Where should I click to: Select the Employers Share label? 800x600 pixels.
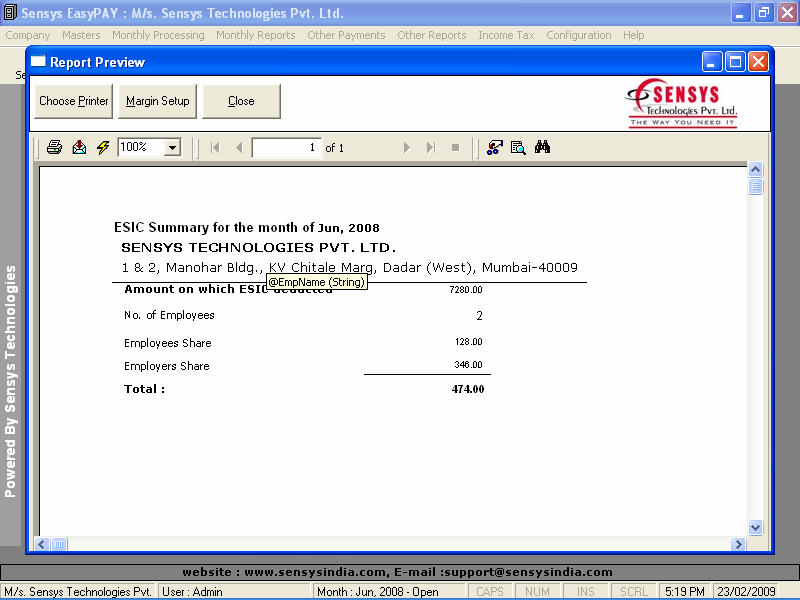(x=167, y=366)
